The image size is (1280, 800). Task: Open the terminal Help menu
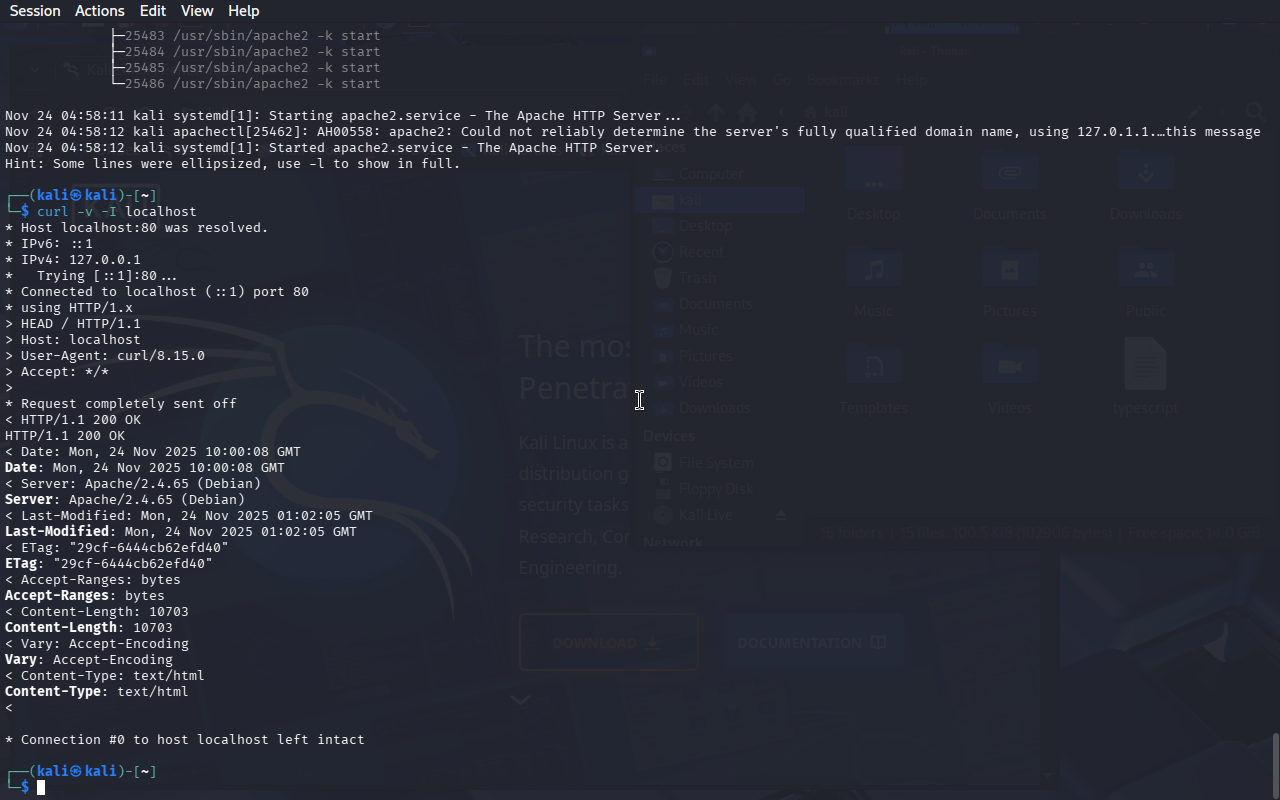click(x=243, y=11)
